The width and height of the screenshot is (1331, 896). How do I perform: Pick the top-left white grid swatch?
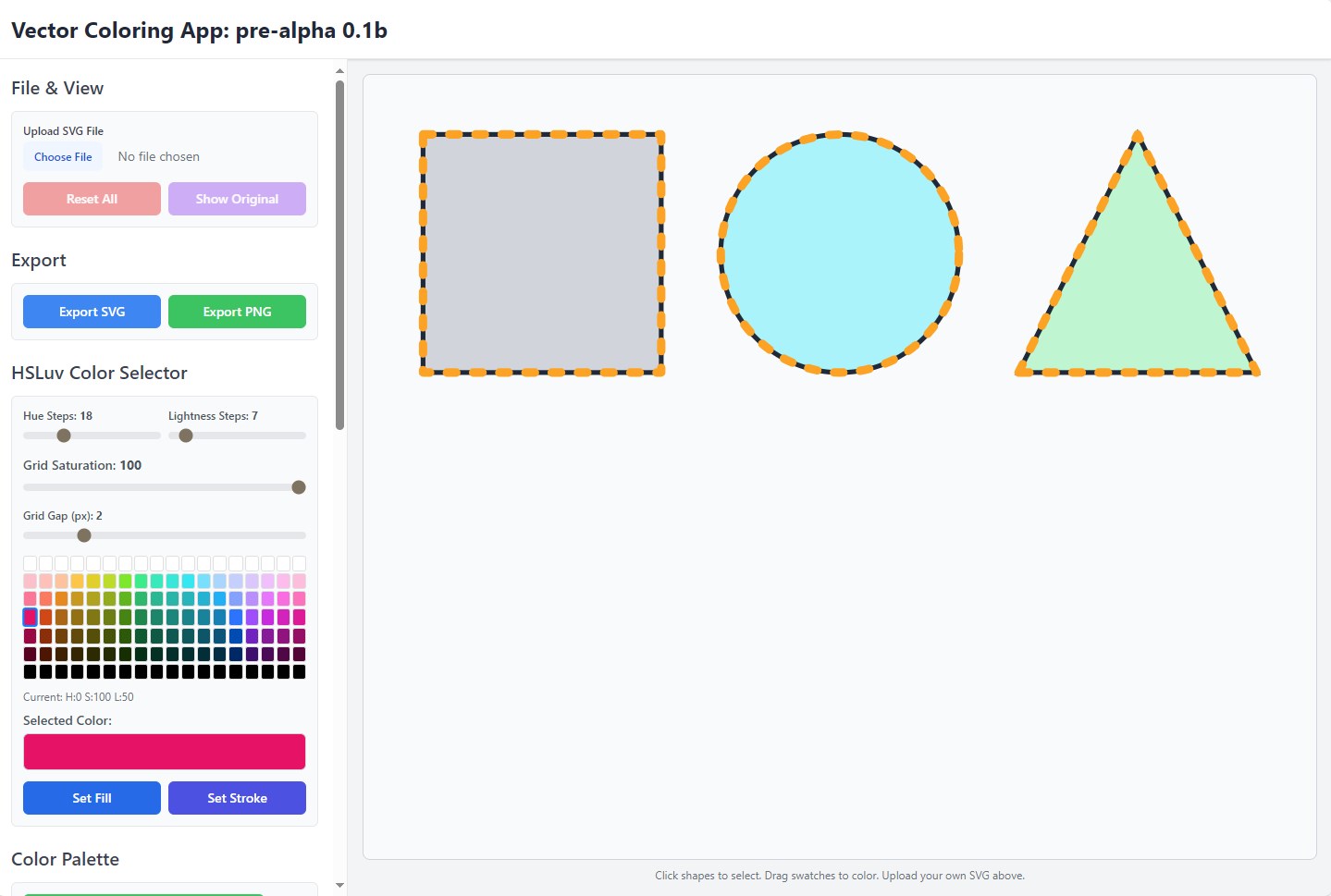pos(30,563)
